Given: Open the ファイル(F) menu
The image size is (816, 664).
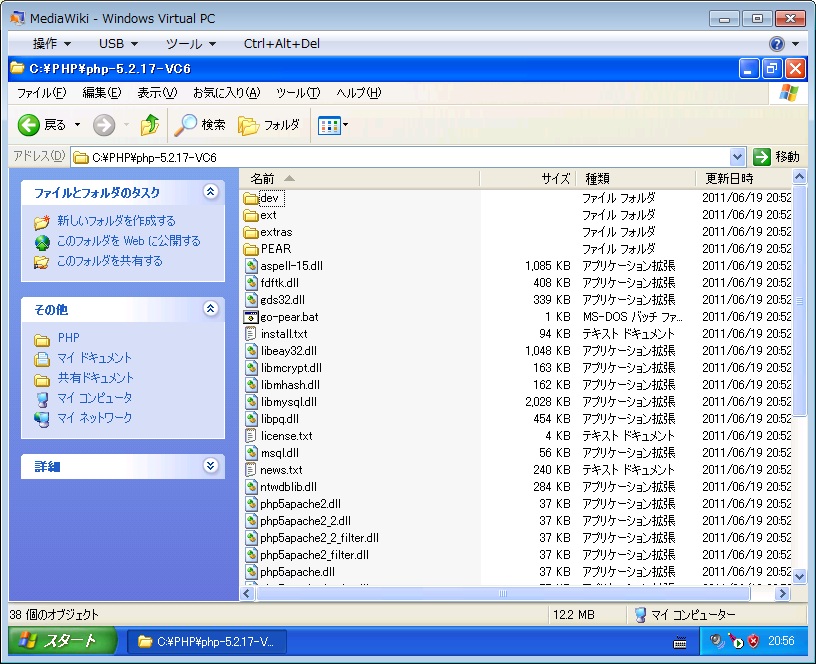Looking at the screenshot, I should (x=42, y=93).
